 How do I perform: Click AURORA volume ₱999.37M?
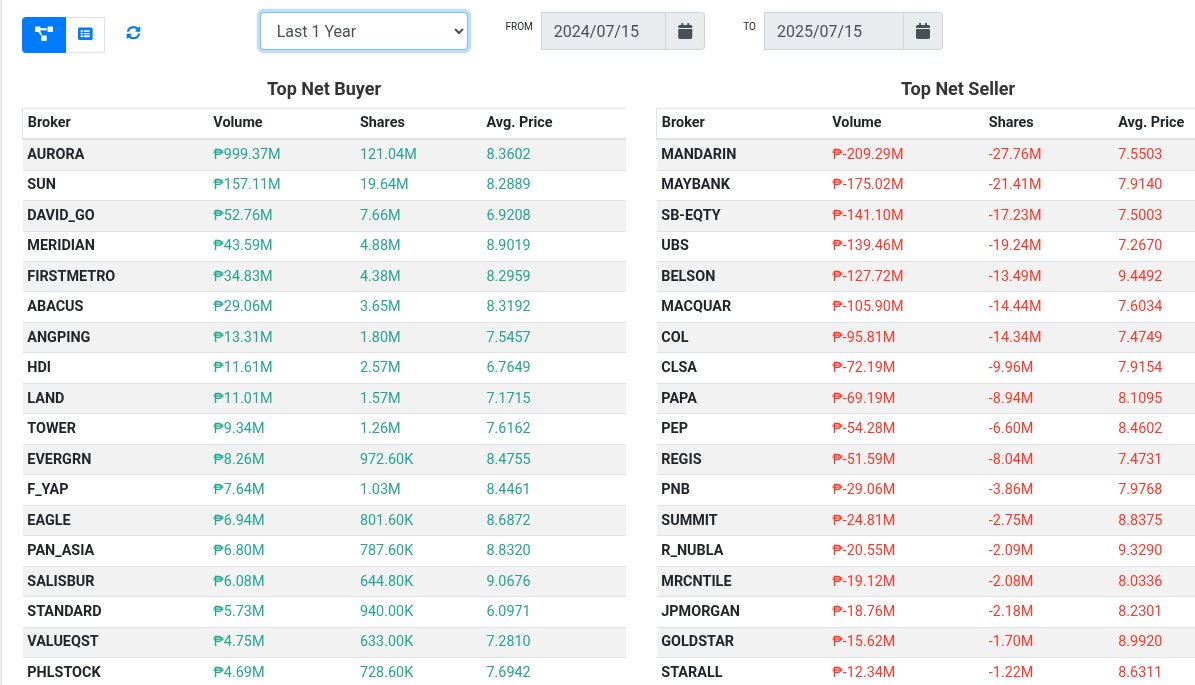(247, 154)
